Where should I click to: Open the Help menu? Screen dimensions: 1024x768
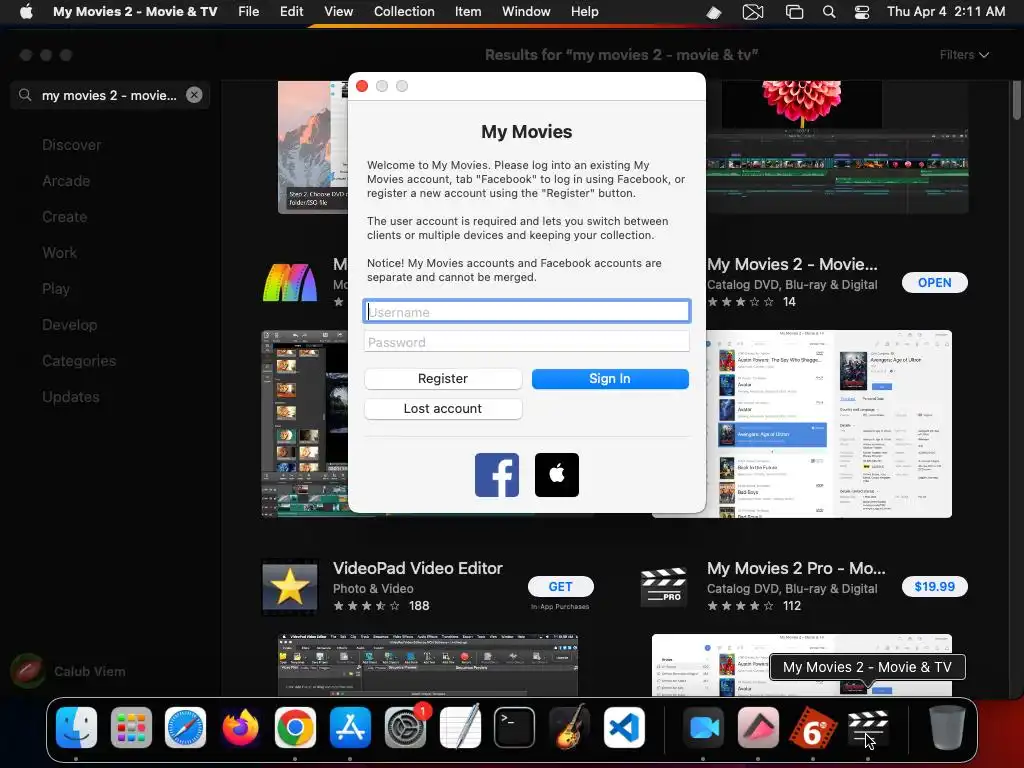pyautogui.click(x=584, y=12)
